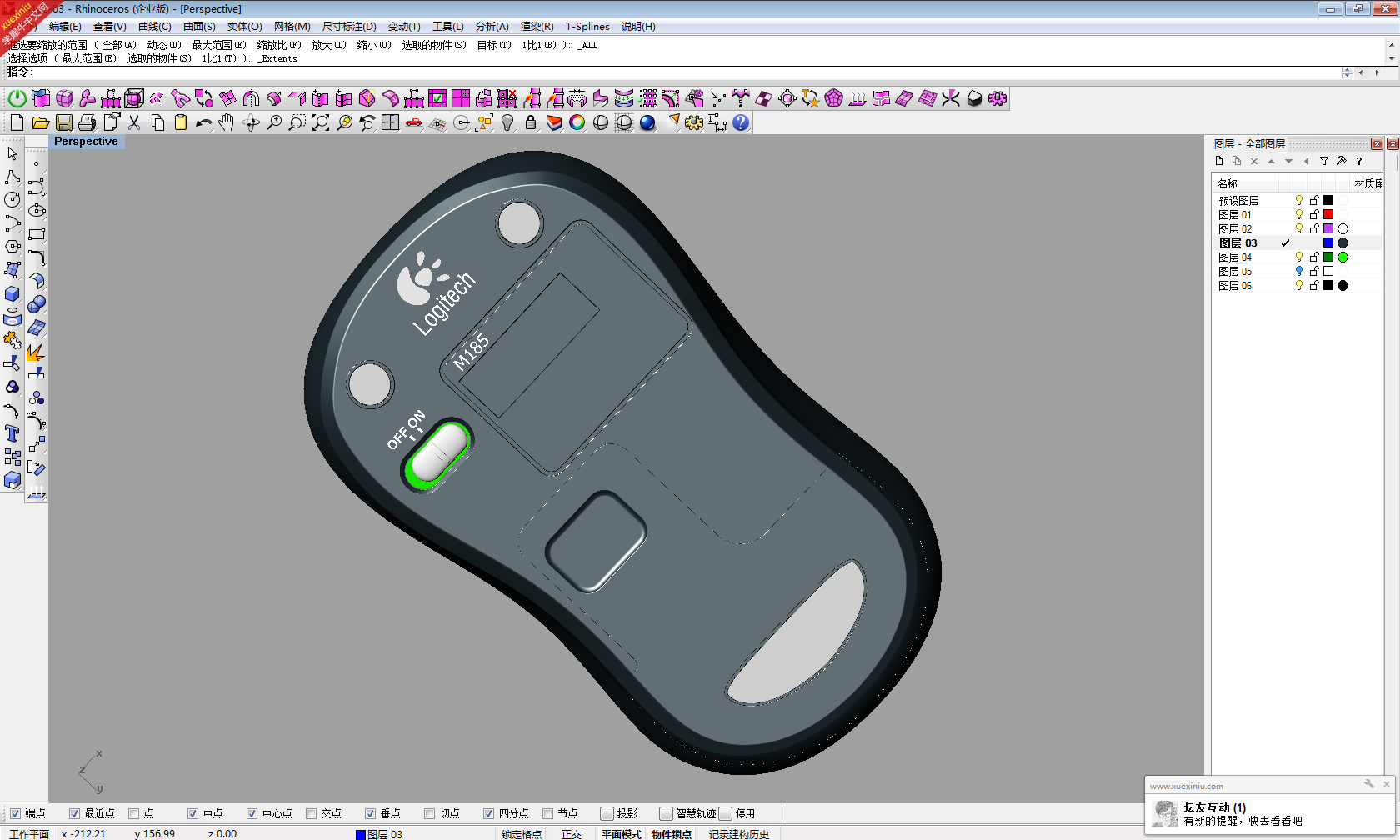
Task: Click 记录建构历史 in the status bar
Action: [x=739, y=834]
